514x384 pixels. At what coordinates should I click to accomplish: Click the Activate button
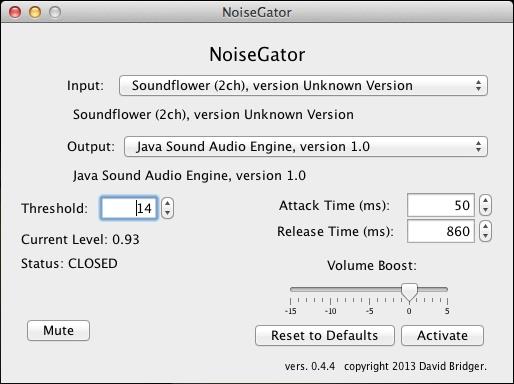442,336
